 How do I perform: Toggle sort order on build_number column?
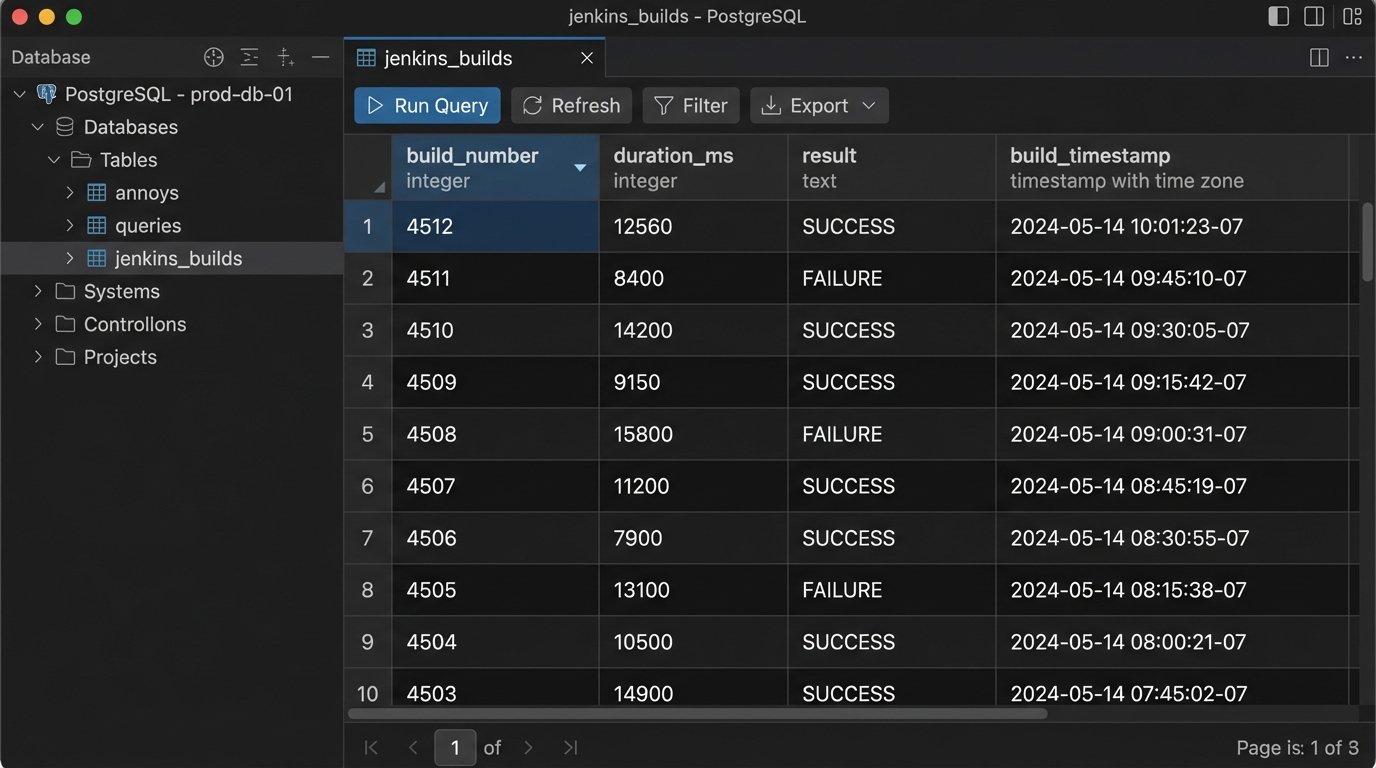point(580,167)
